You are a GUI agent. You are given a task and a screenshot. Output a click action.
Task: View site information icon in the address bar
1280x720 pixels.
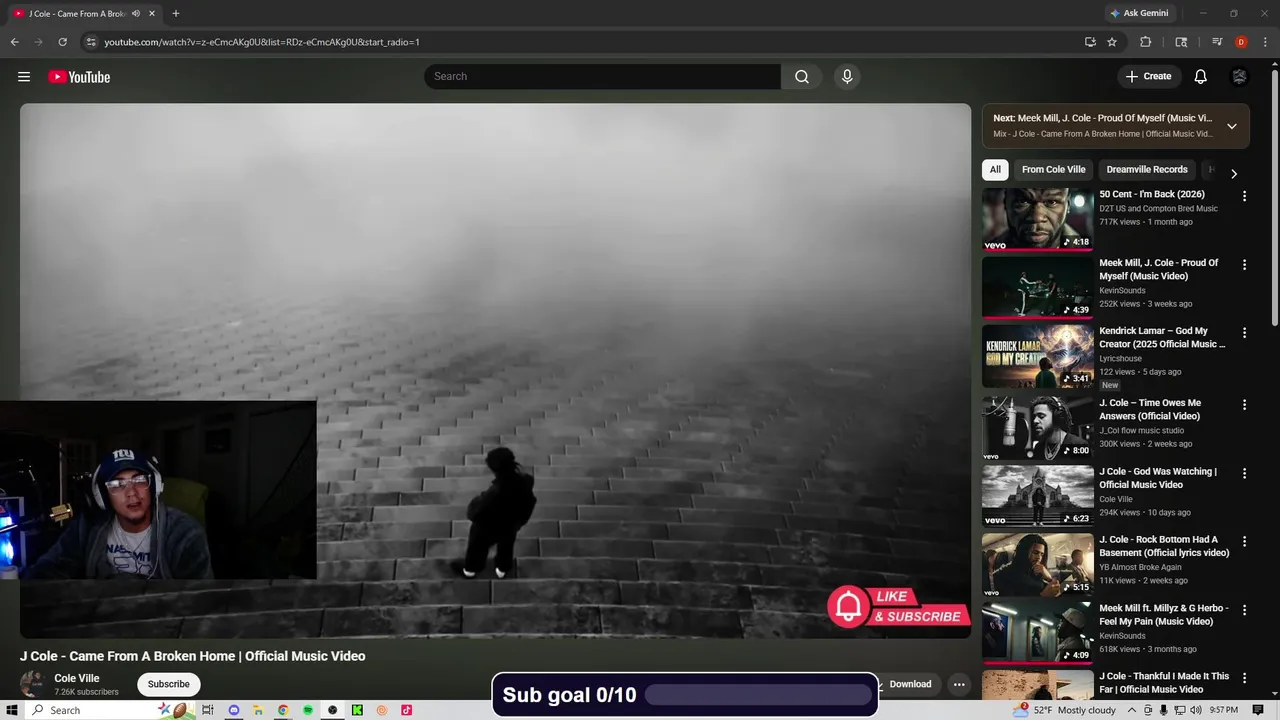[x=90, y=42]
